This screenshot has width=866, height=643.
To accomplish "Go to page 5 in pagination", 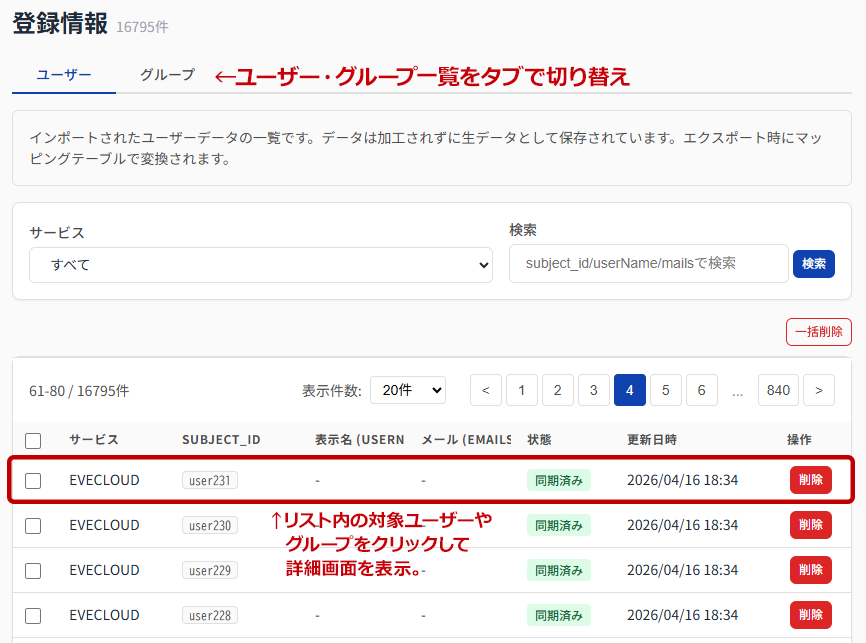I will coord(666,391).
